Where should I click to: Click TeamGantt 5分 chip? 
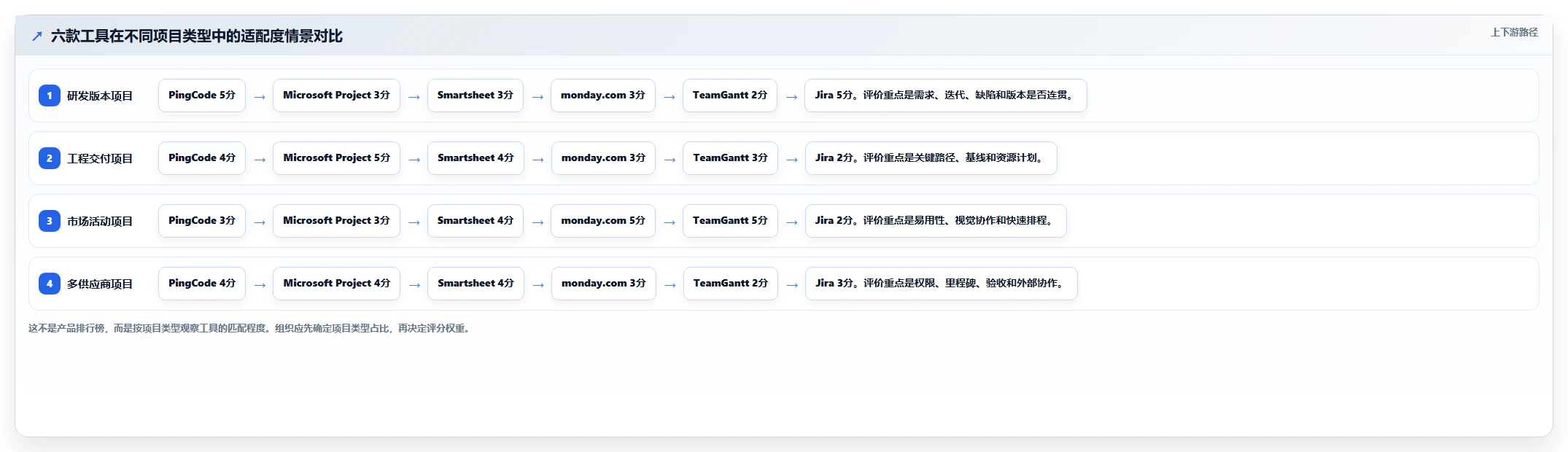(x=730, y=221)
